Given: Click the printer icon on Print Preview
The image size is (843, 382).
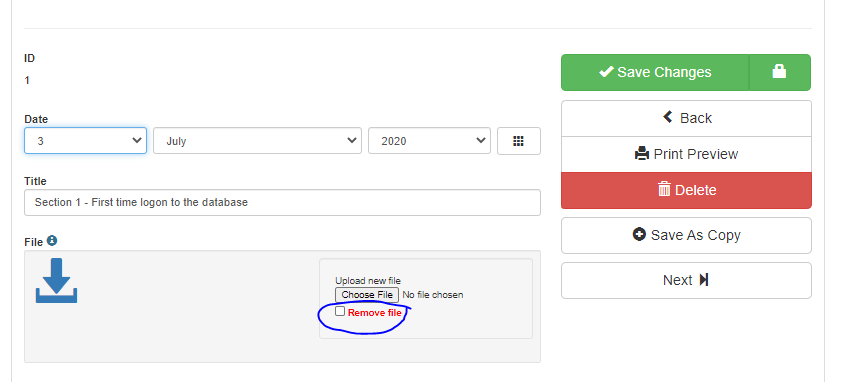Looking at the screenshot, I should tap(642, 154).
